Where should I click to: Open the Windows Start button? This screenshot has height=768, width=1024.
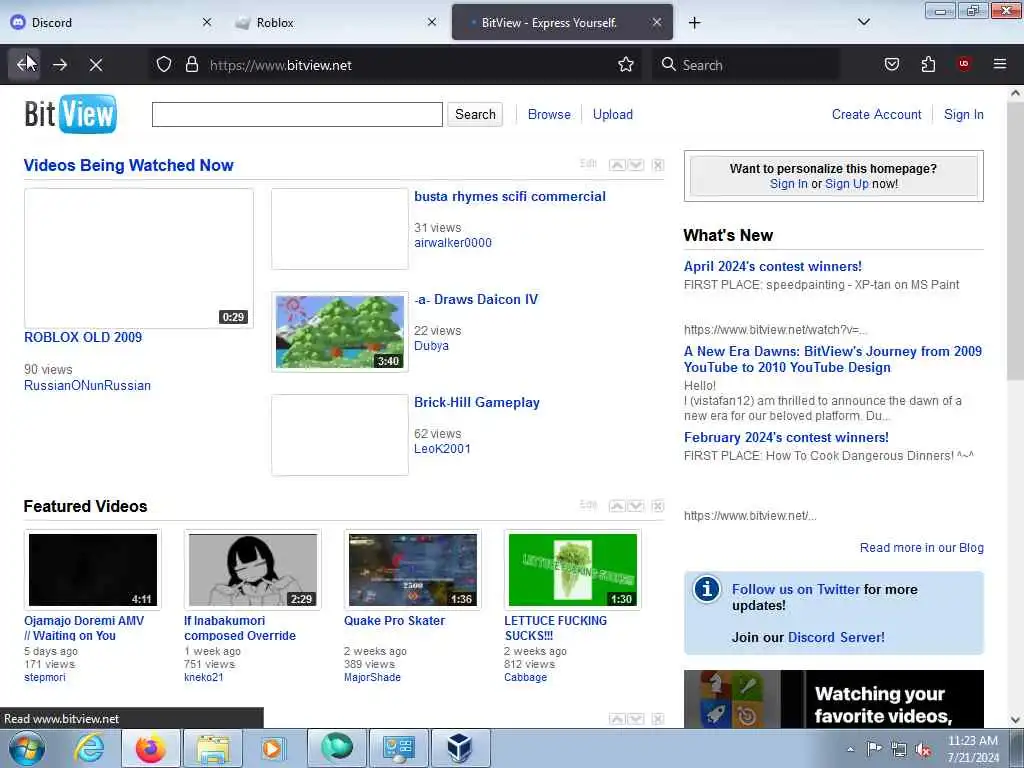(27, 748)
